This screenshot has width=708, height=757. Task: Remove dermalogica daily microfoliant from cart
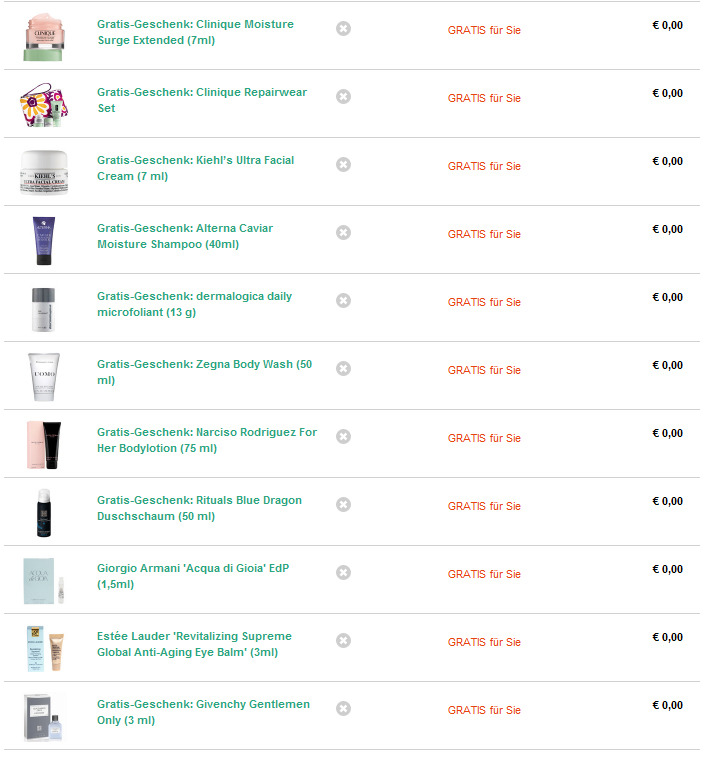343,301
